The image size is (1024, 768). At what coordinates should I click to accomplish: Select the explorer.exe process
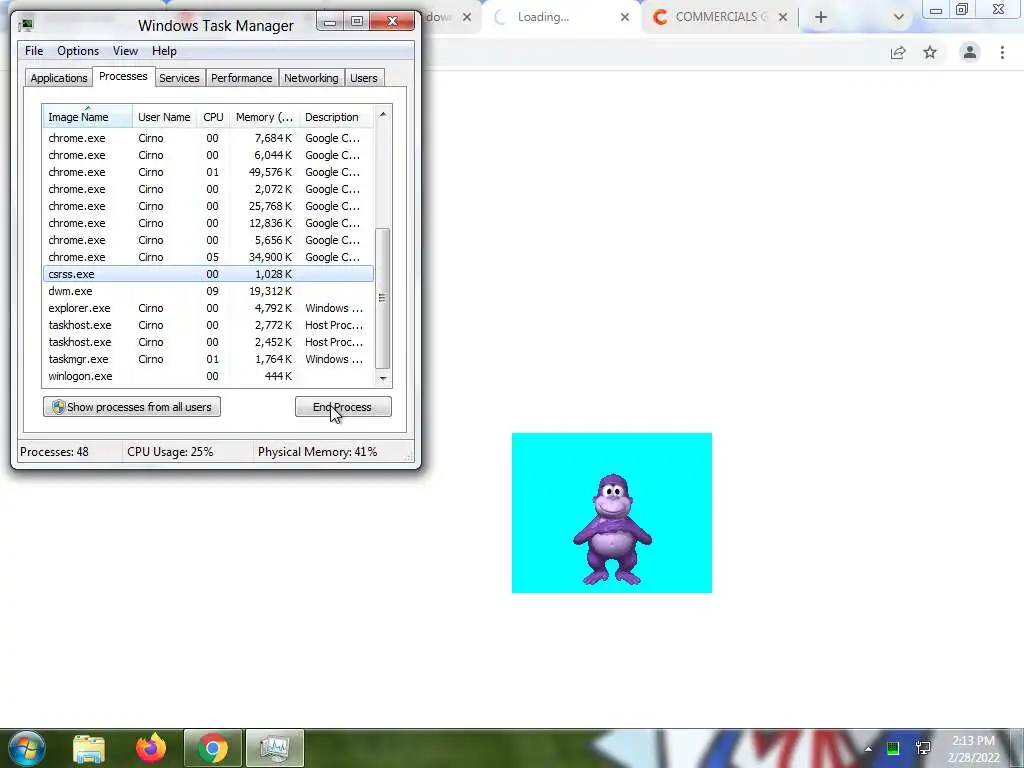tap(208, 308)
